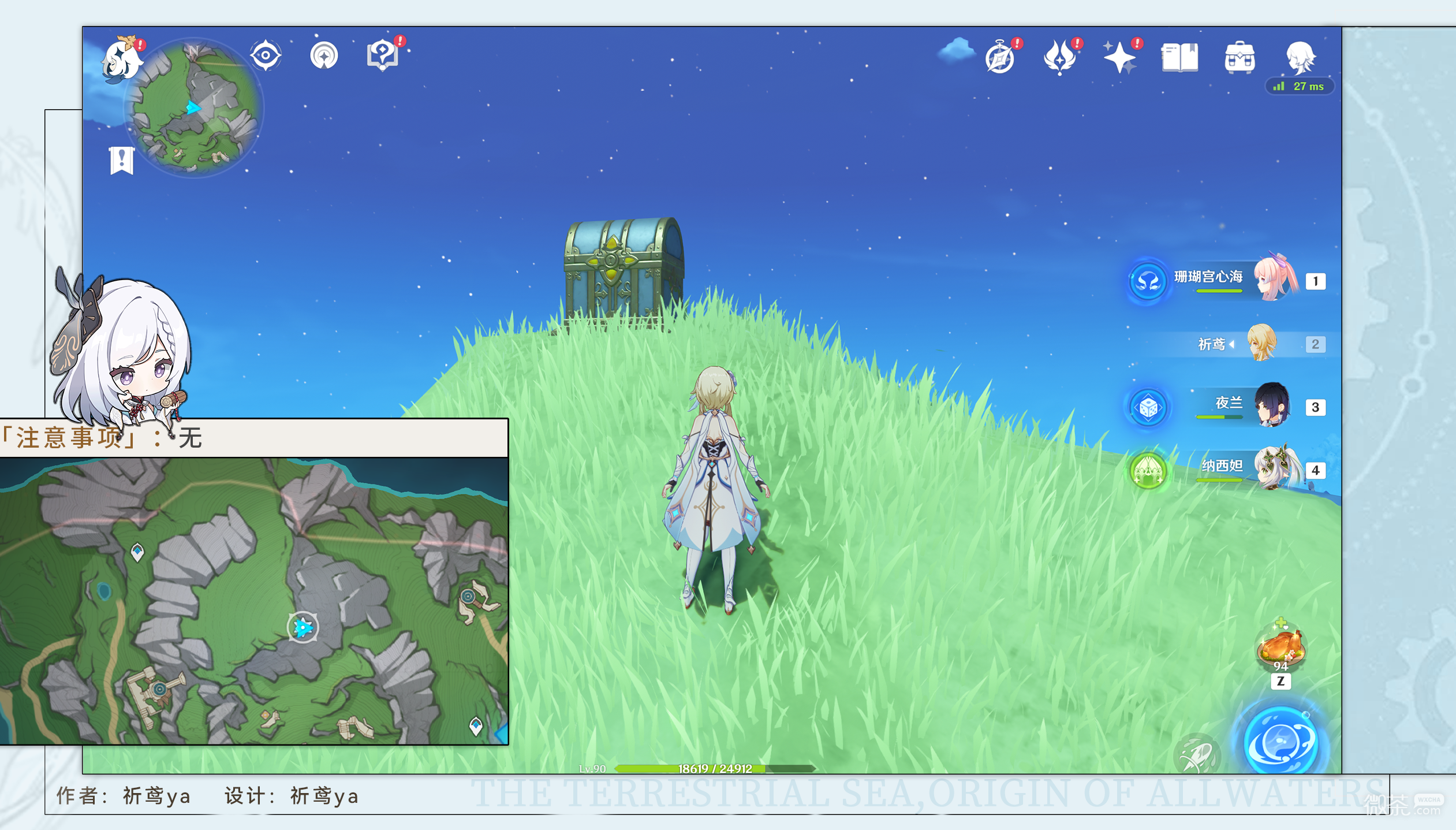
Task: Click the blonde Traveler character
Action: pos(715,491)
